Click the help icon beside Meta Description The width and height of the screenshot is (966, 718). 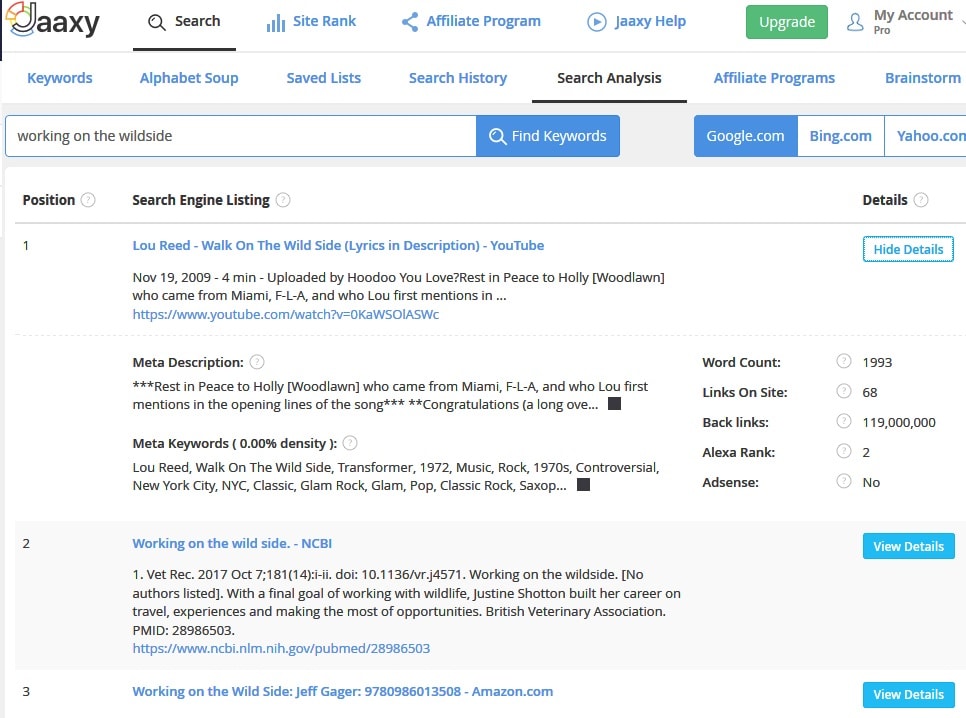coord(257,362)
